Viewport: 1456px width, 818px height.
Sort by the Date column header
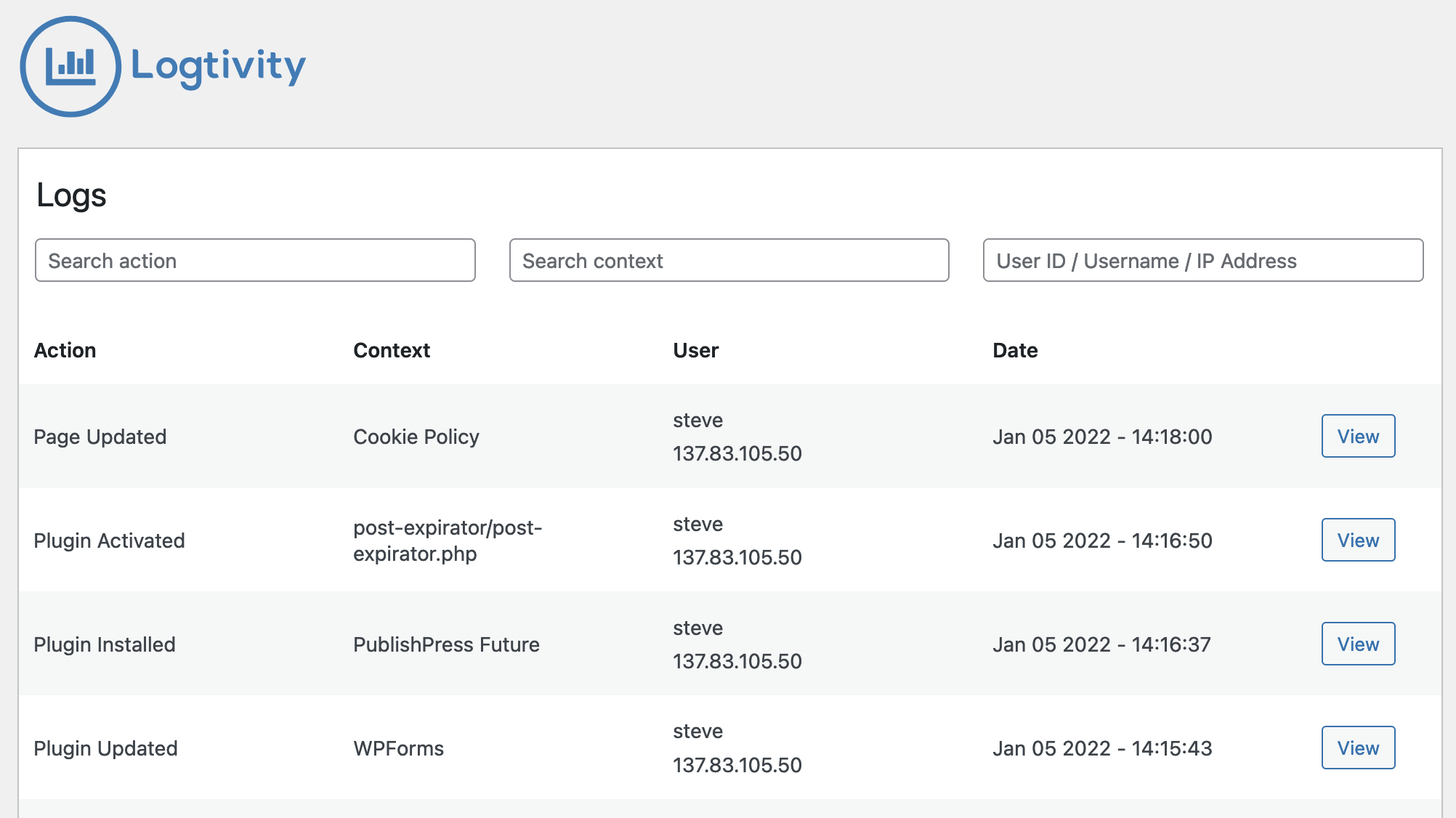[x=1014, y=350]
